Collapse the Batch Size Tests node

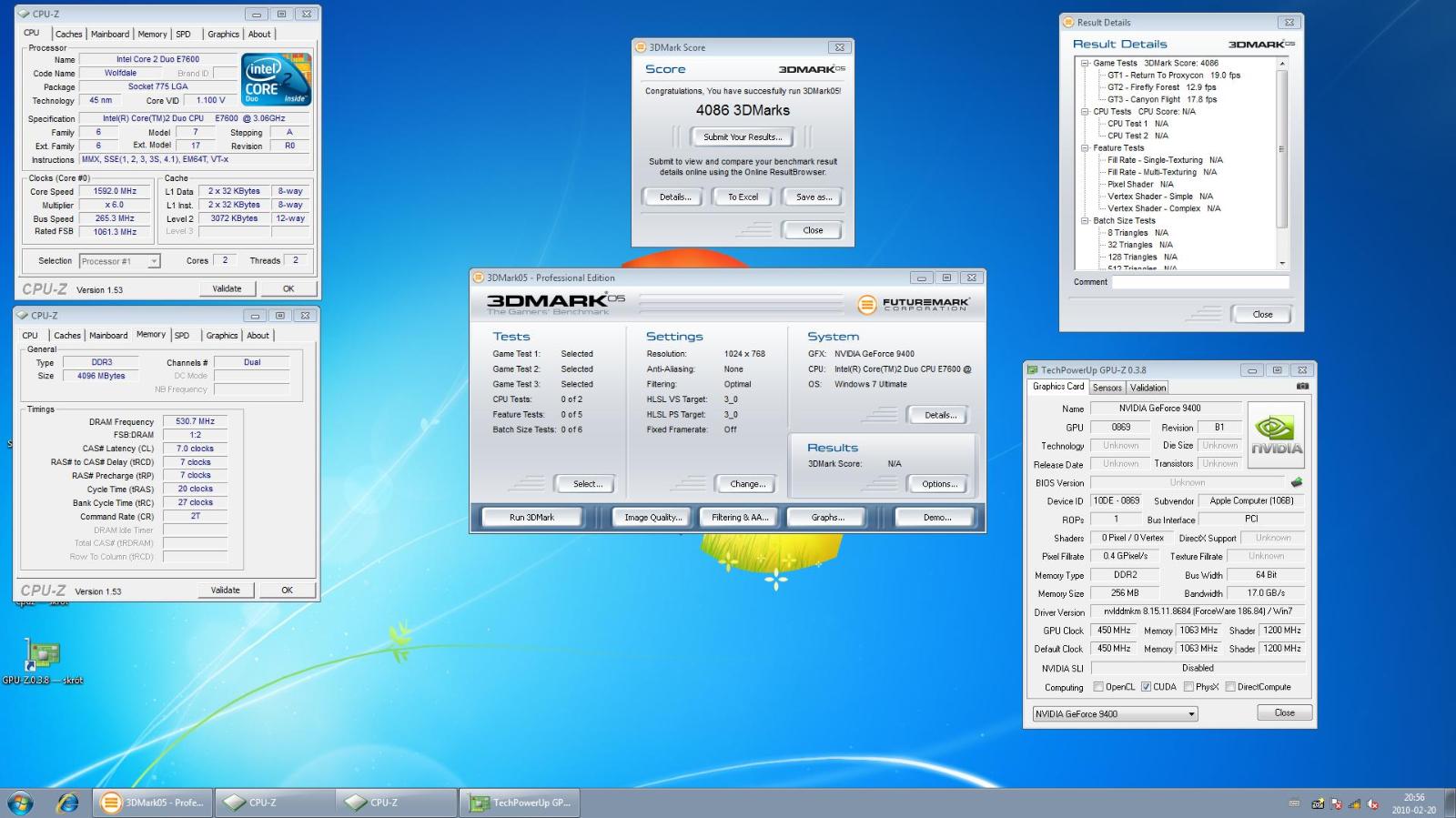tap(1085, 220)
